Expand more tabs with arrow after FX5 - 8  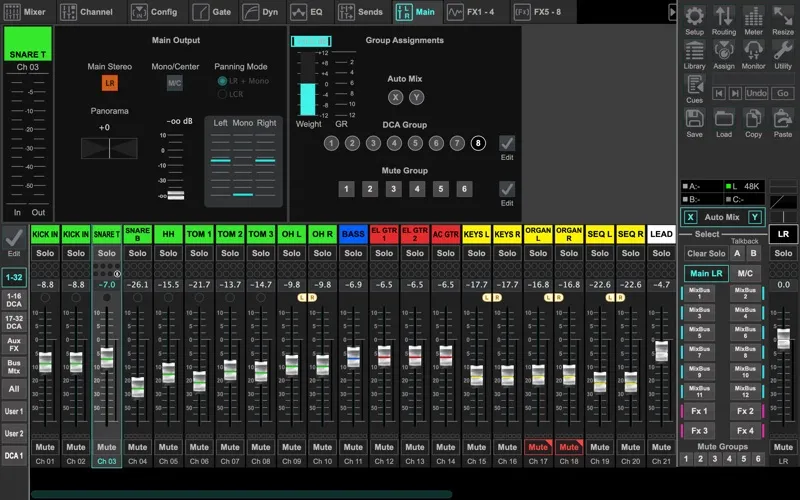672,12
